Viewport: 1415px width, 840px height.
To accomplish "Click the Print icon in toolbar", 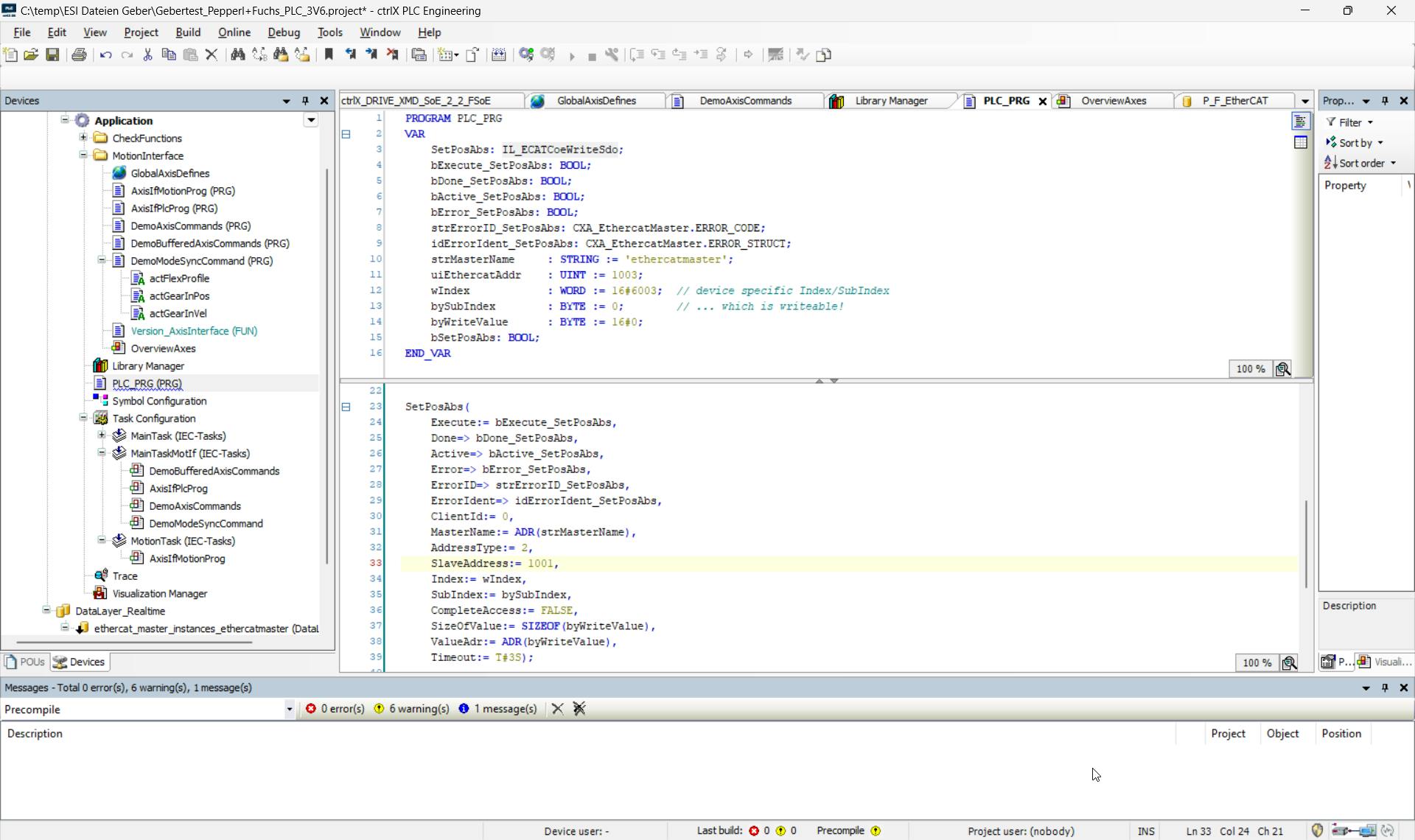I will 79,55.
